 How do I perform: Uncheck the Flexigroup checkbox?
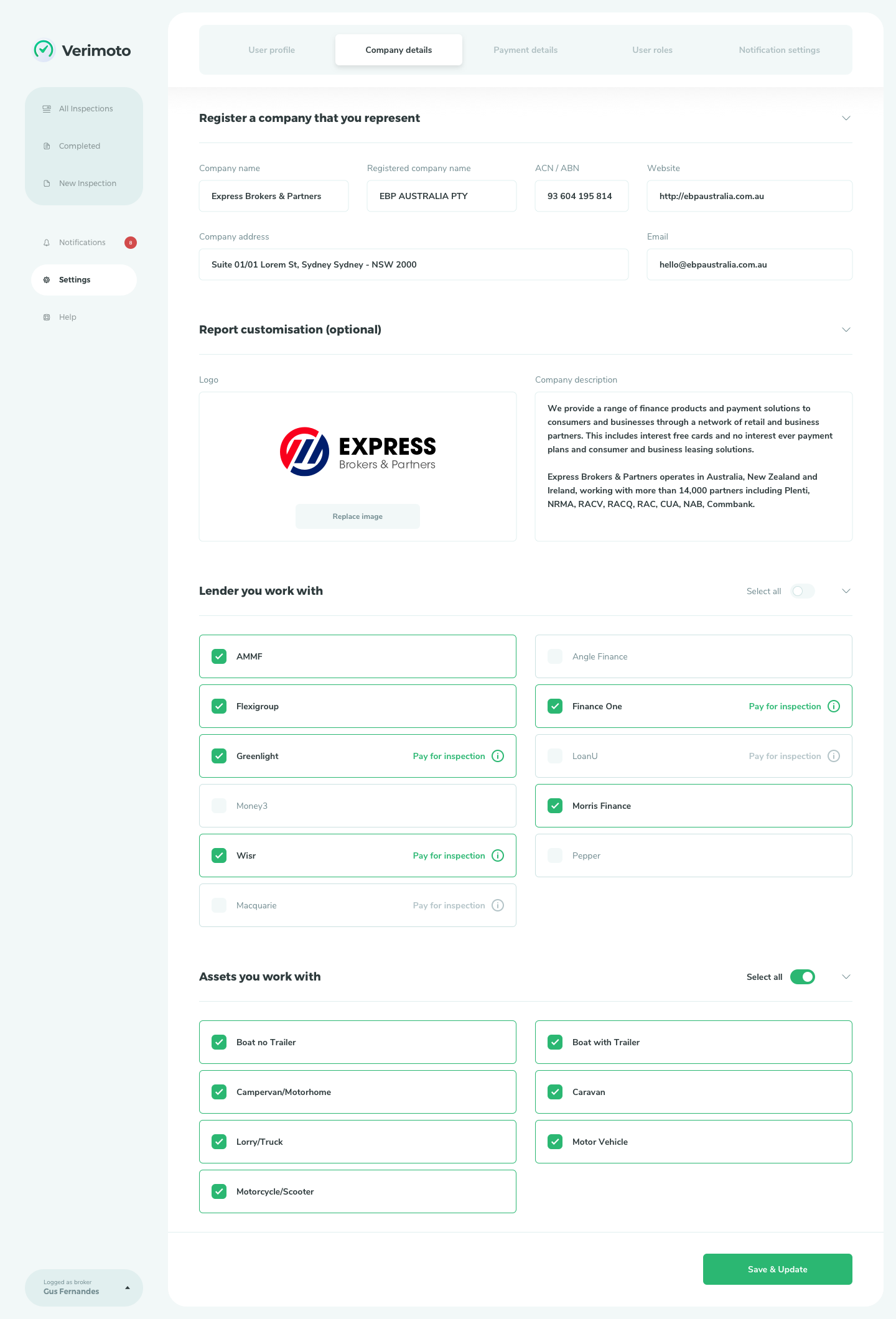tap(219, 706)
